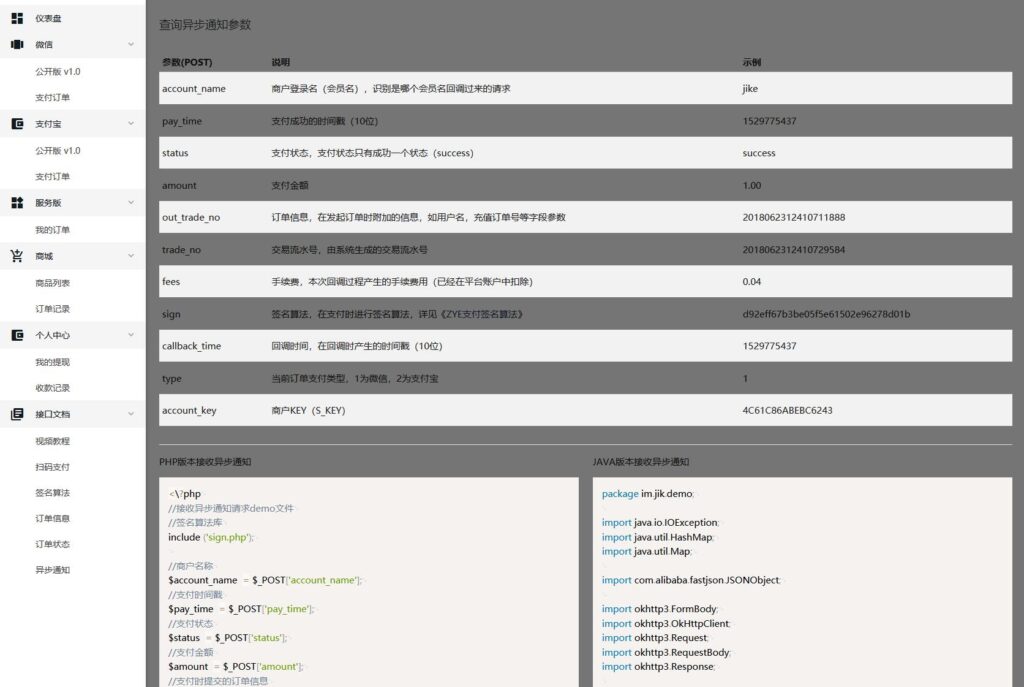Collapse the 微信 section using its chevron
The height and width of the screenshot is (687, 1024).
[x=130, y=45]
